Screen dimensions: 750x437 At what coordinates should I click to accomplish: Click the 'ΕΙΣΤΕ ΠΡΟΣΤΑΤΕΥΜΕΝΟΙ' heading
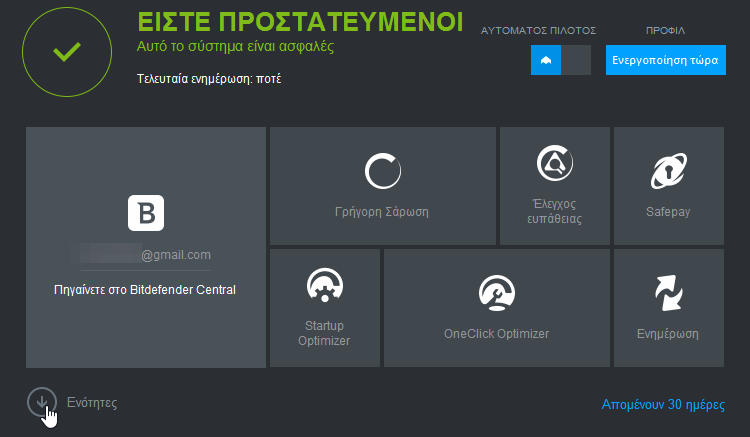click(x=300, y=22)
